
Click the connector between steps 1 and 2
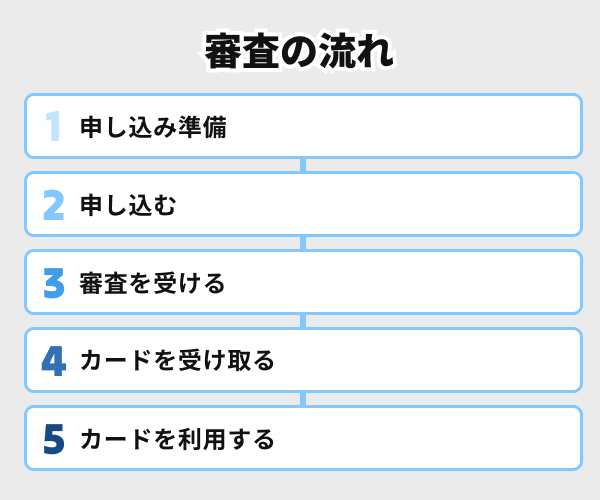coord(303,165)
